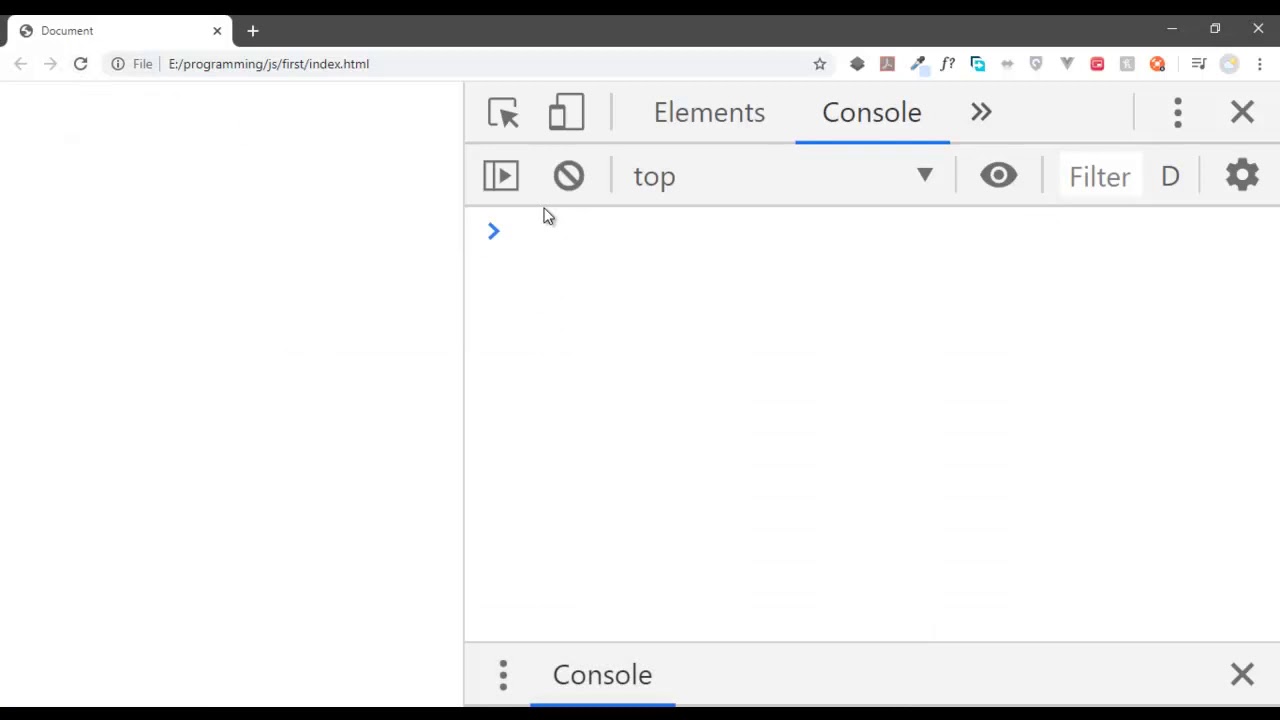1280x720 pixels.
Task: Switch to the Elements panel tab
Action: click(x=709, y=112)
